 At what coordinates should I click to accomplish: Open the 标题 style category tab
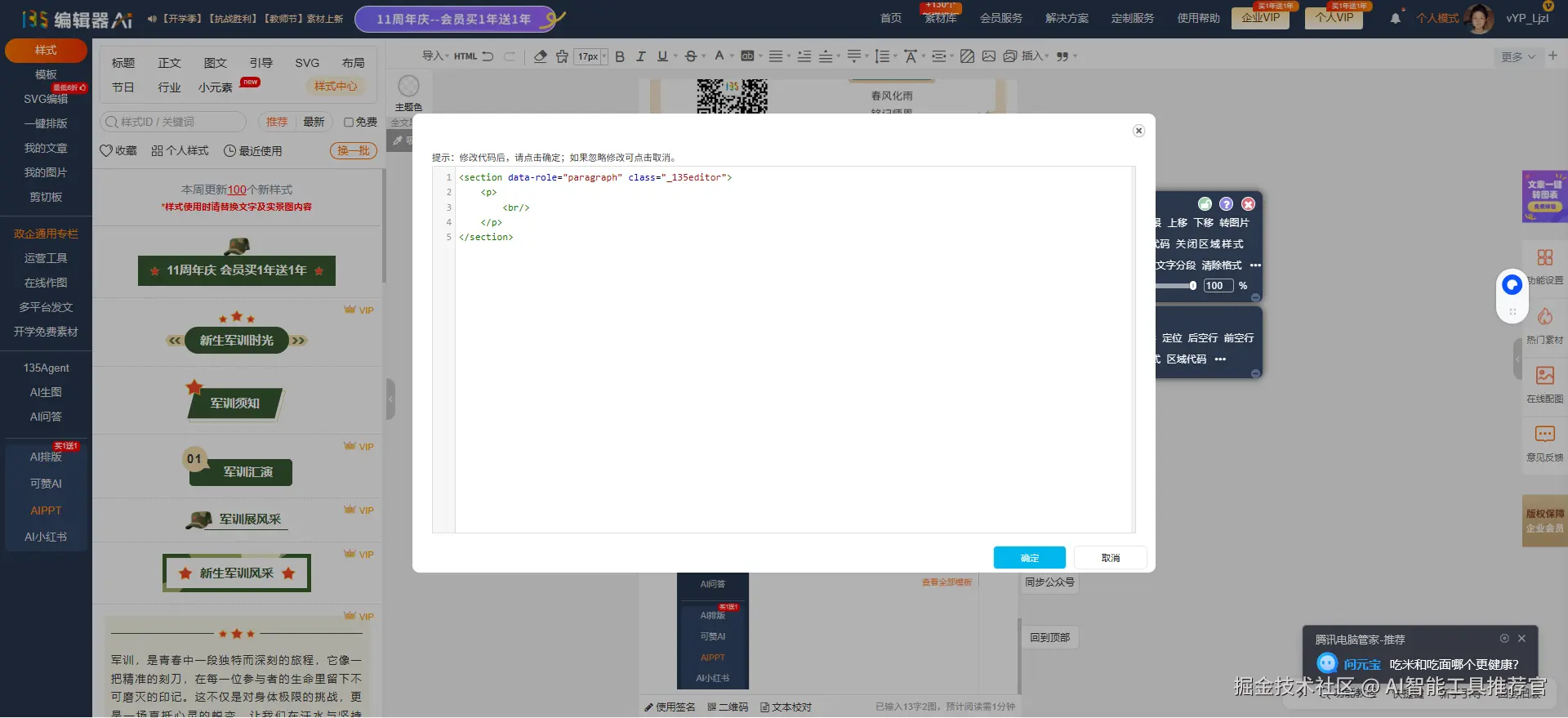pyautogui.click(x=123, y=63)
